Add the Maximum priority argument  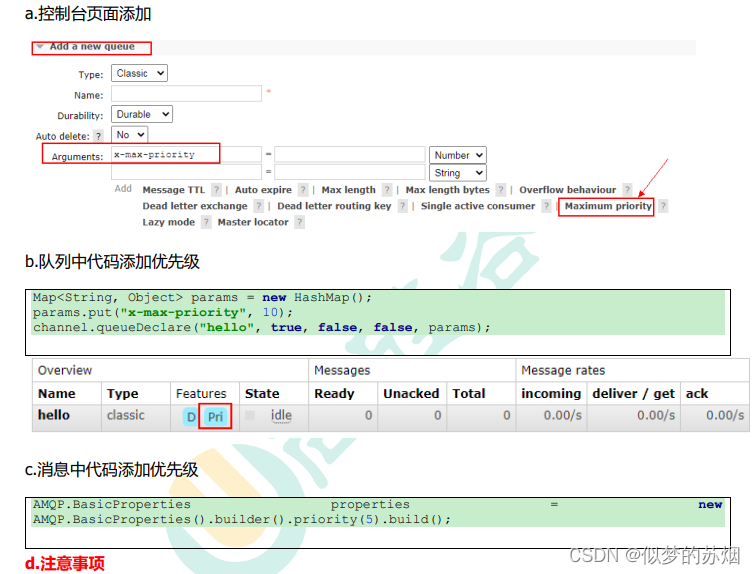608,206
